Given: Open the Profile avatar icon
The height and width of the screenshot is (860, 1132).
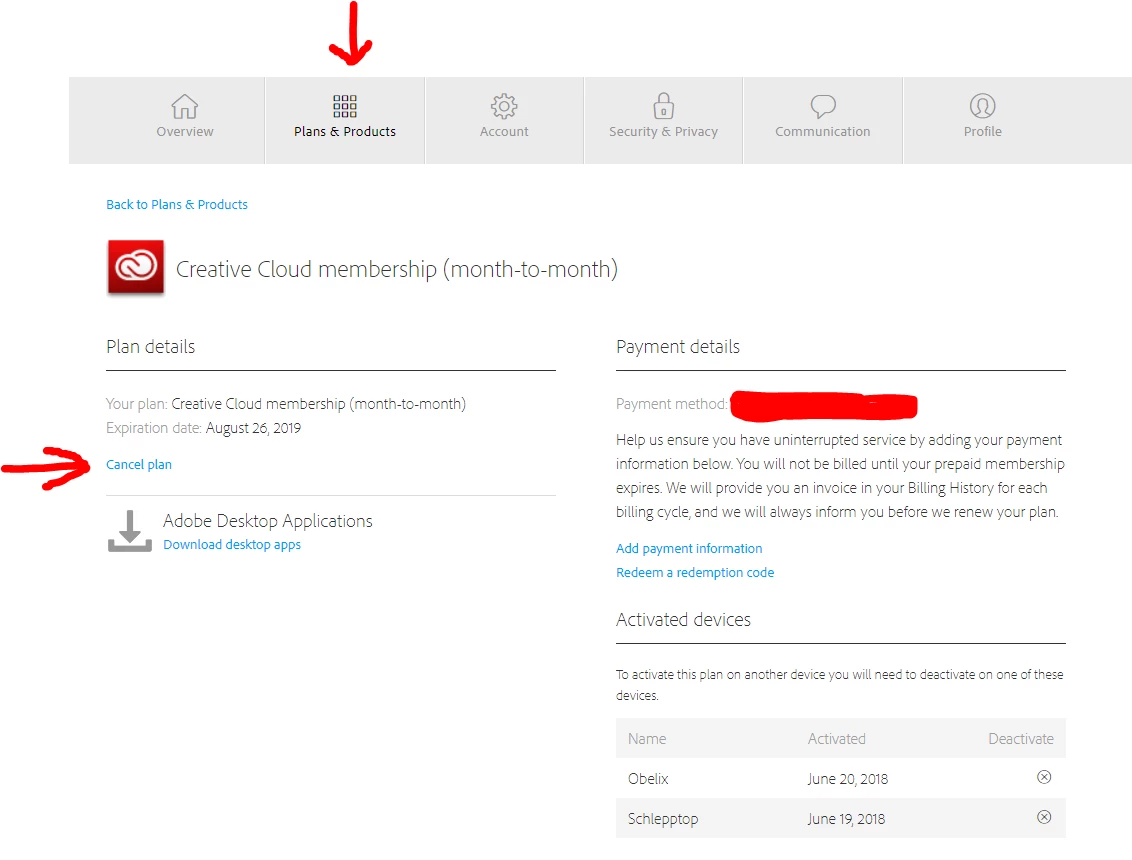Looking at the screenshot, I should (983, 106).
